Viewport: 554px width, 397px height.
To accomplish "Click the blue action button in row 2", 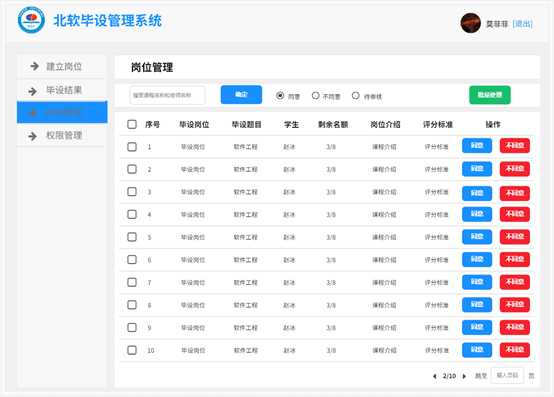I will (477, 169).
